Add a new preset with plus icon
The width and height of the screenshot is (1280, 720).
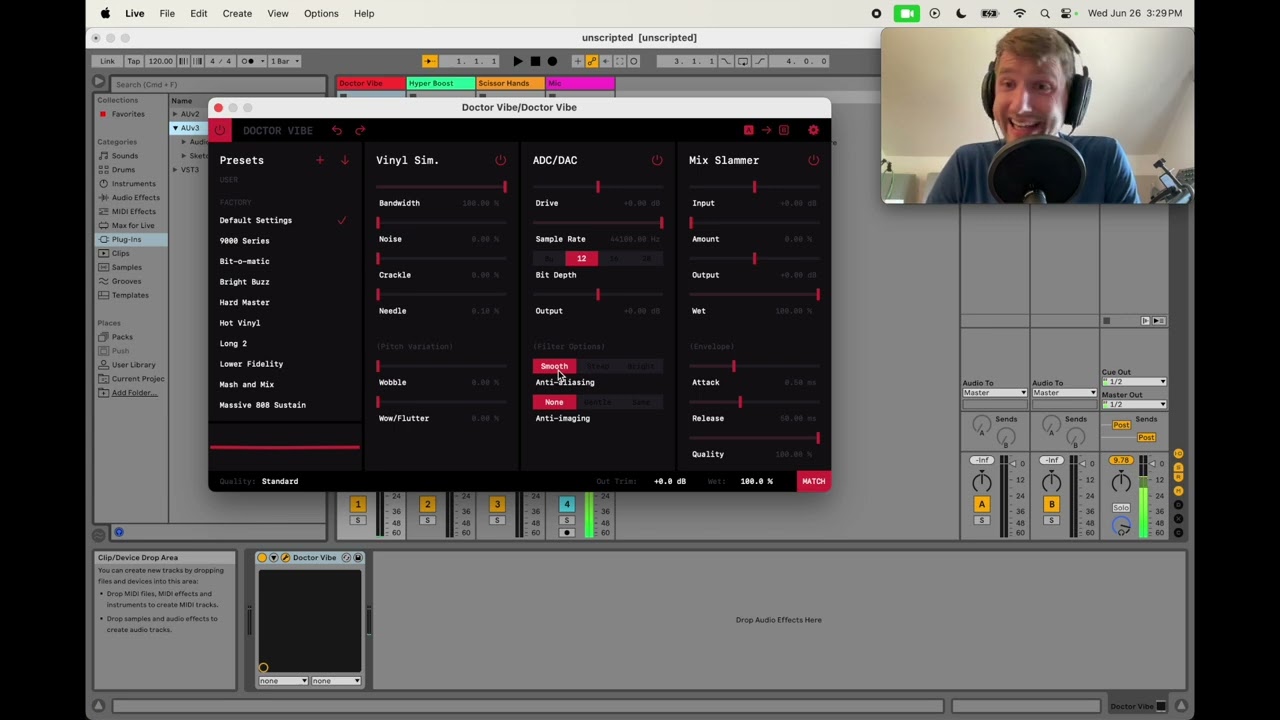pyautogui.click(x=320, y=160)
